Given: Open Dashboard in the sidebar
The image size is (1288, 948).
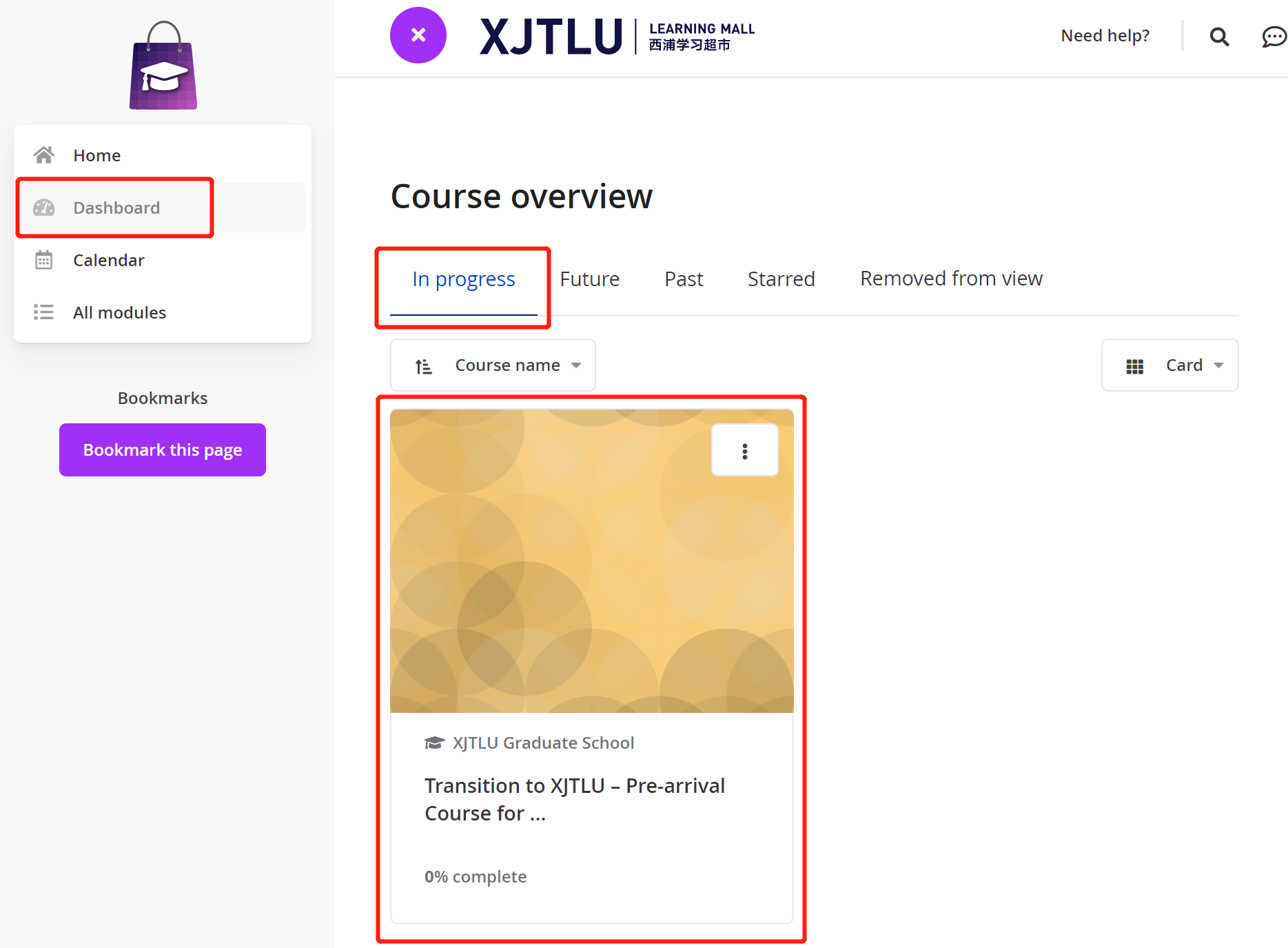Looking at the screenshot, I should (x=163, y=208).
